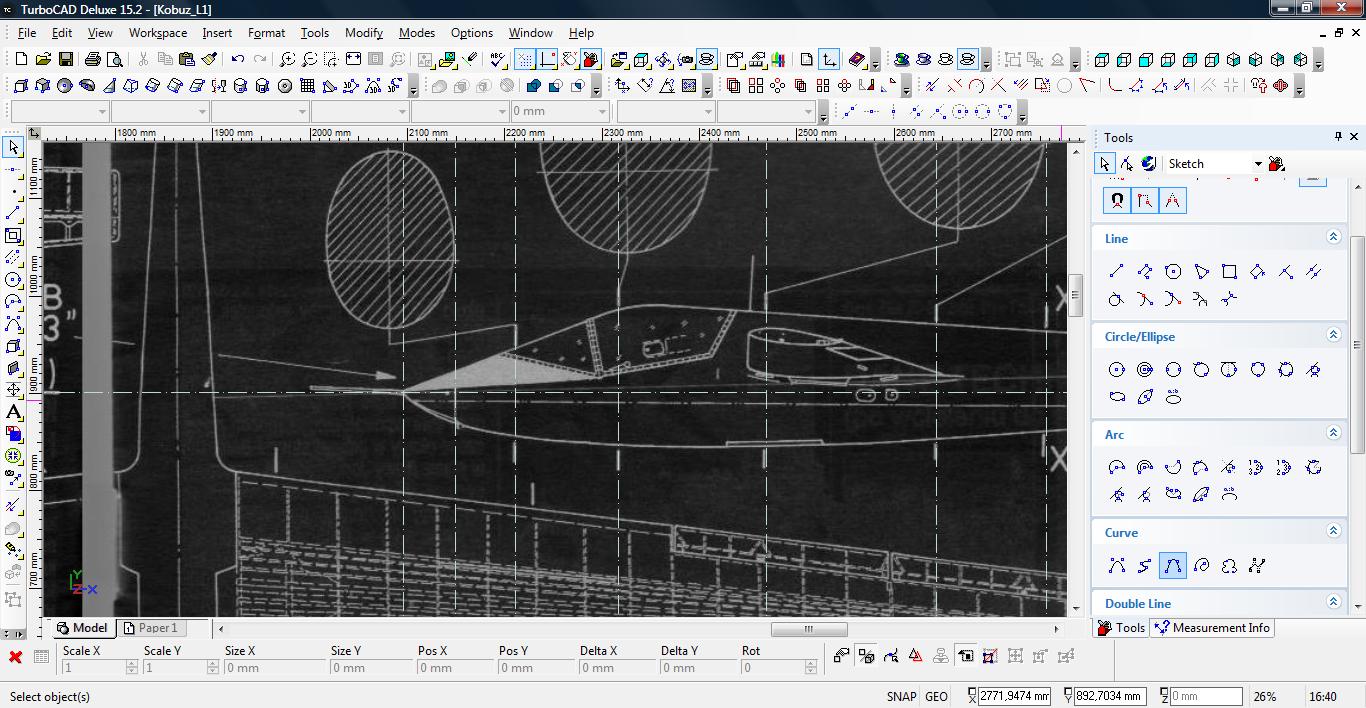This screenshot has height=708, width=1366.
Task: Select the first Arc tool
Action: point(1117,467)
